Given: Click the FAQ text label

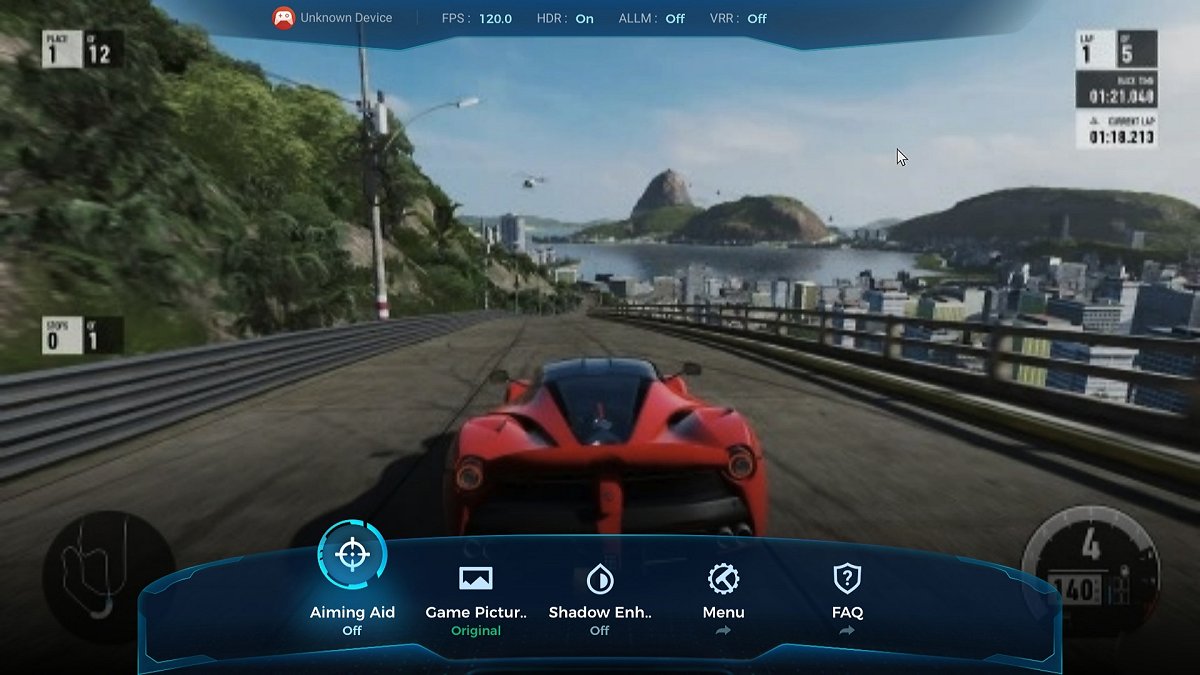Looking at the screenshot, I should [x=847, y=612].
